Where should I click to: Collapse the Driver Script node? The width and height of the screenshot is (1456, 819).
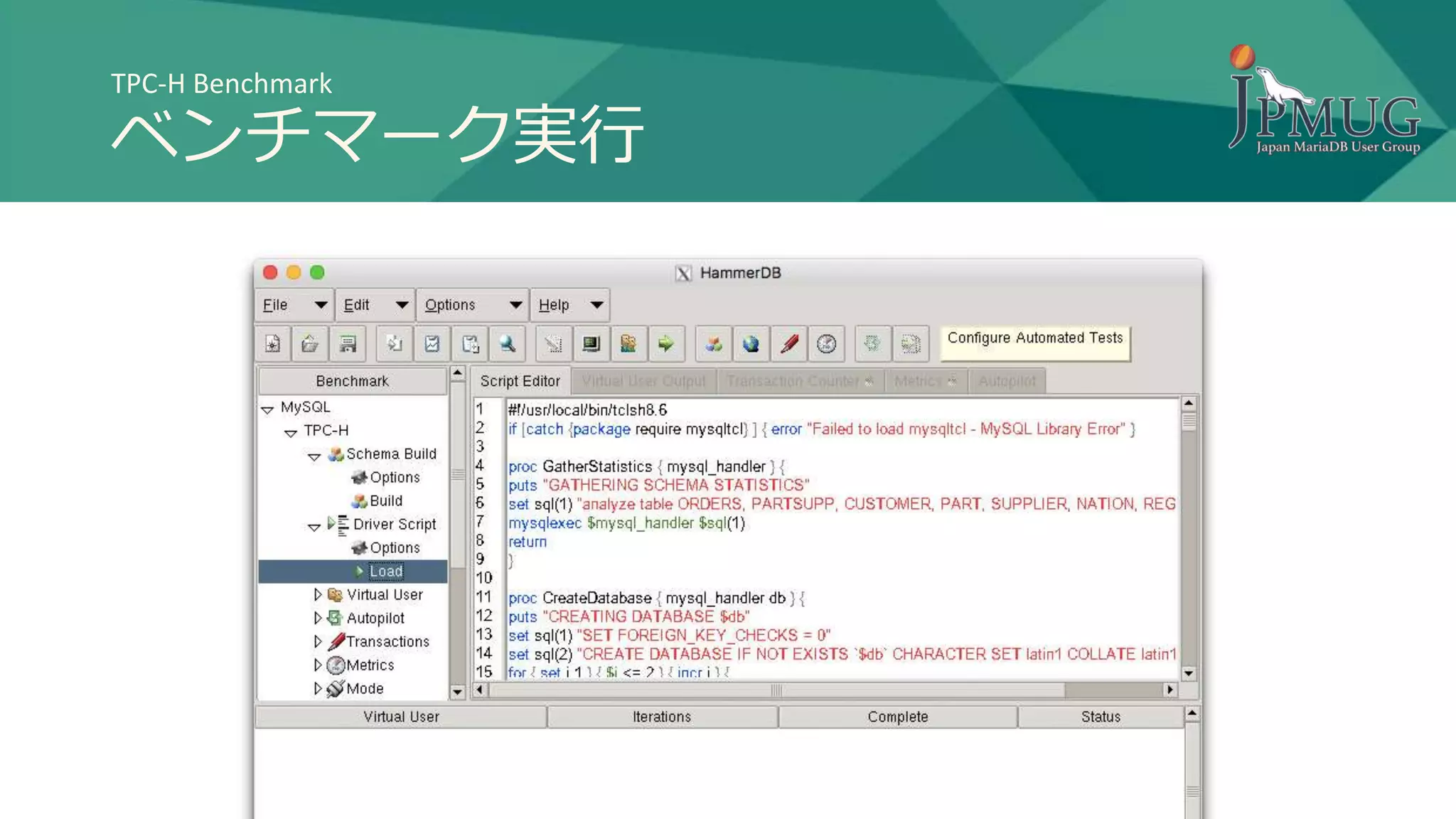(x=314, y=526)
